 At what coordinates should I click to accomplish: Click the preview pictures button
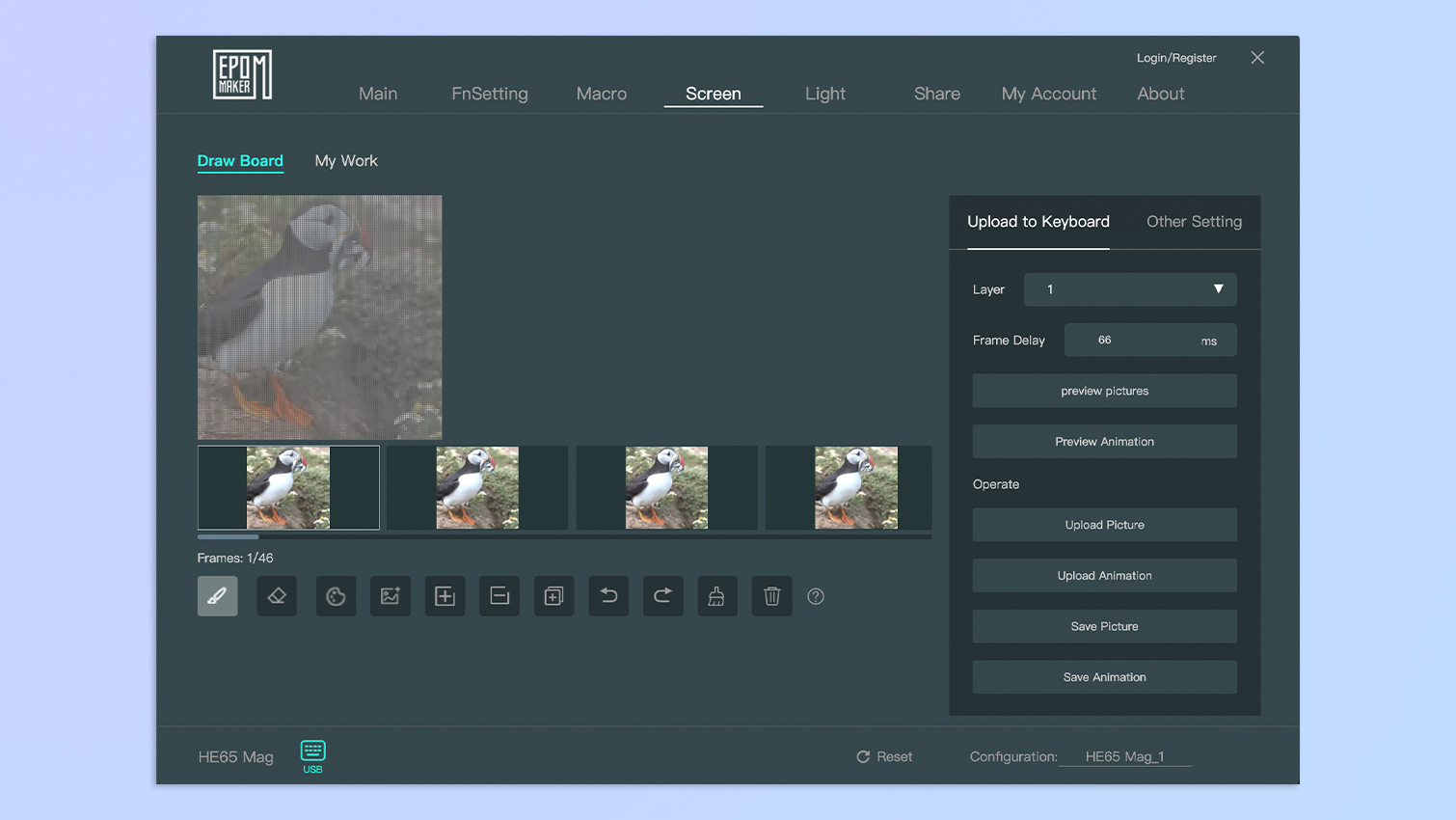(x=1104, y=391)
